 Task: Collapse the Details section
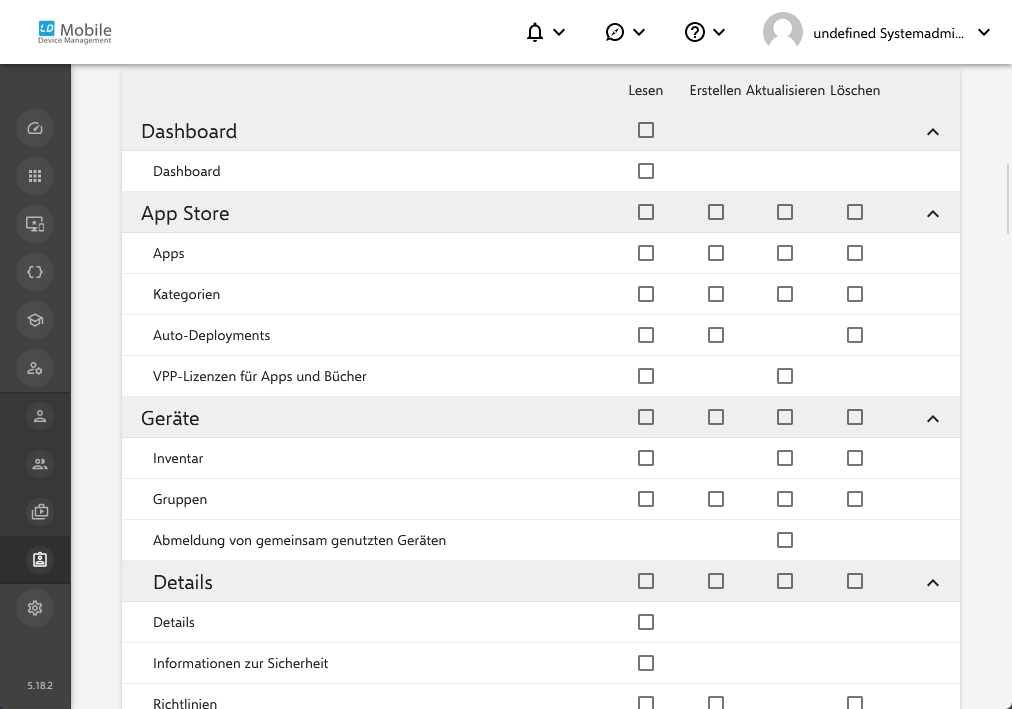pyautogui.click(x=933, y=583)
